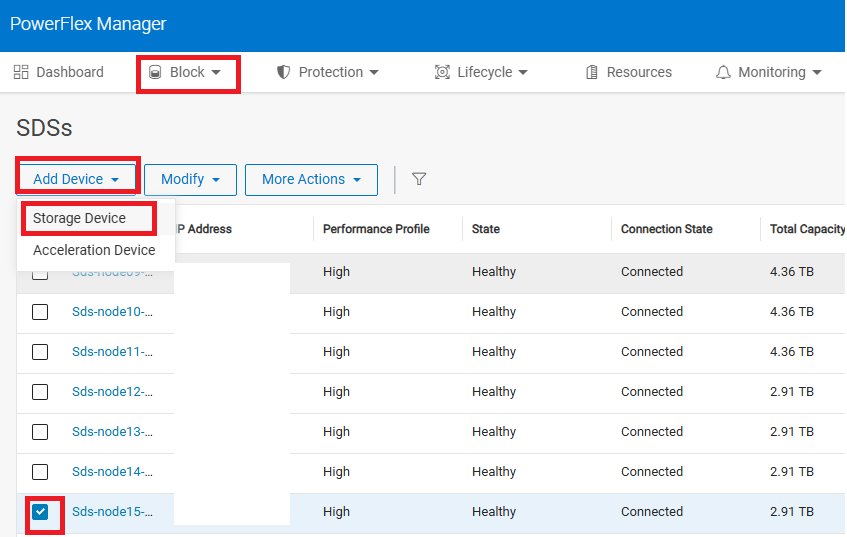This screenshot has height=537, width=847.
Task: Click Sds-node15's 2.91 TB capacity
Action: [792, 512]
